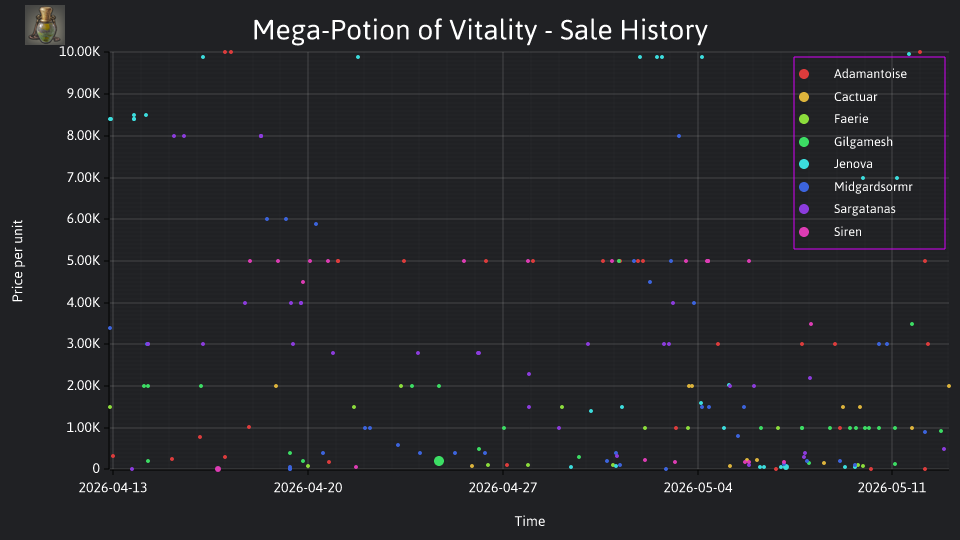This screenshot has width=960, height=540.
Task: Select the large pink Siren point near zero
Action: [218, 469]
